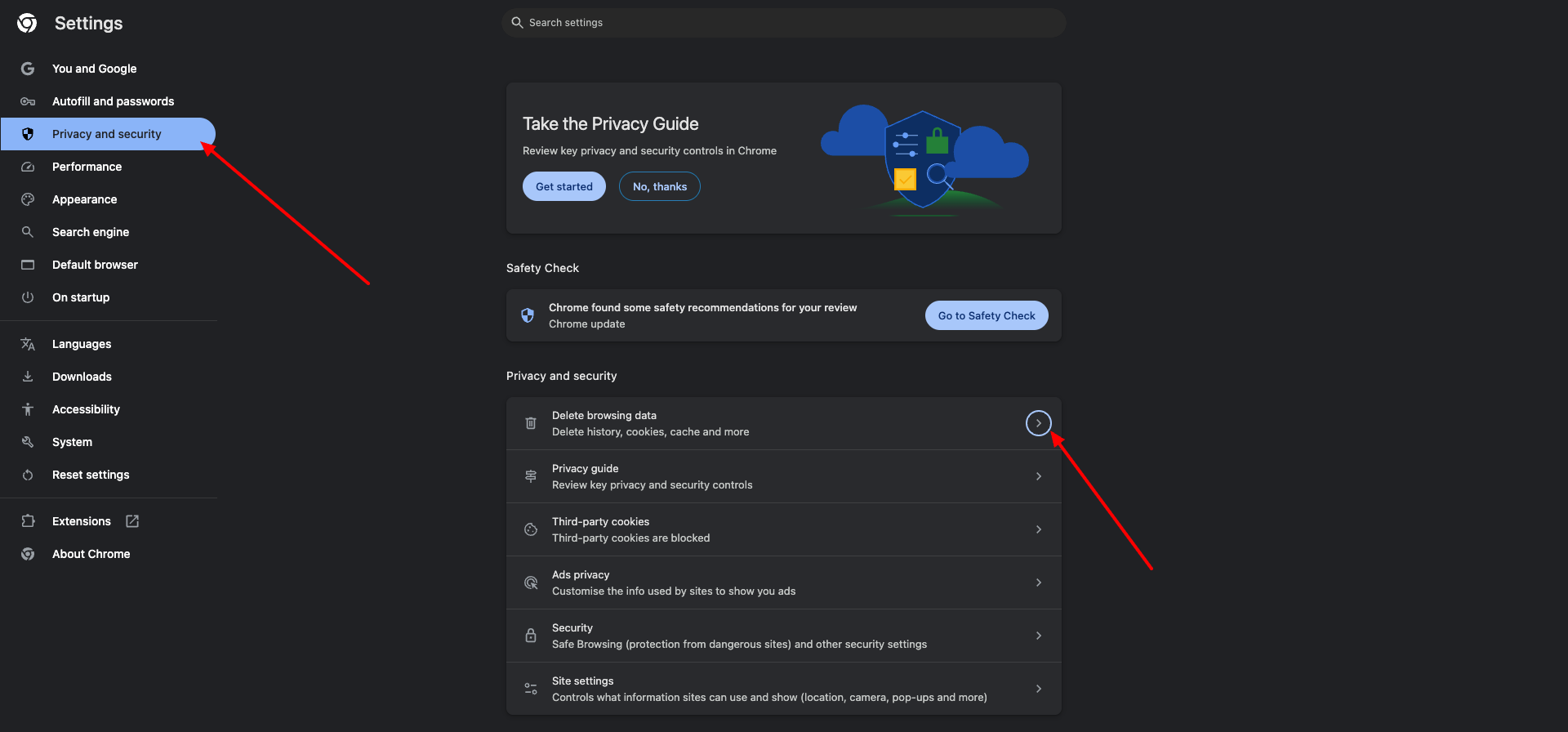Open the Performance settings page

point(108,167)
